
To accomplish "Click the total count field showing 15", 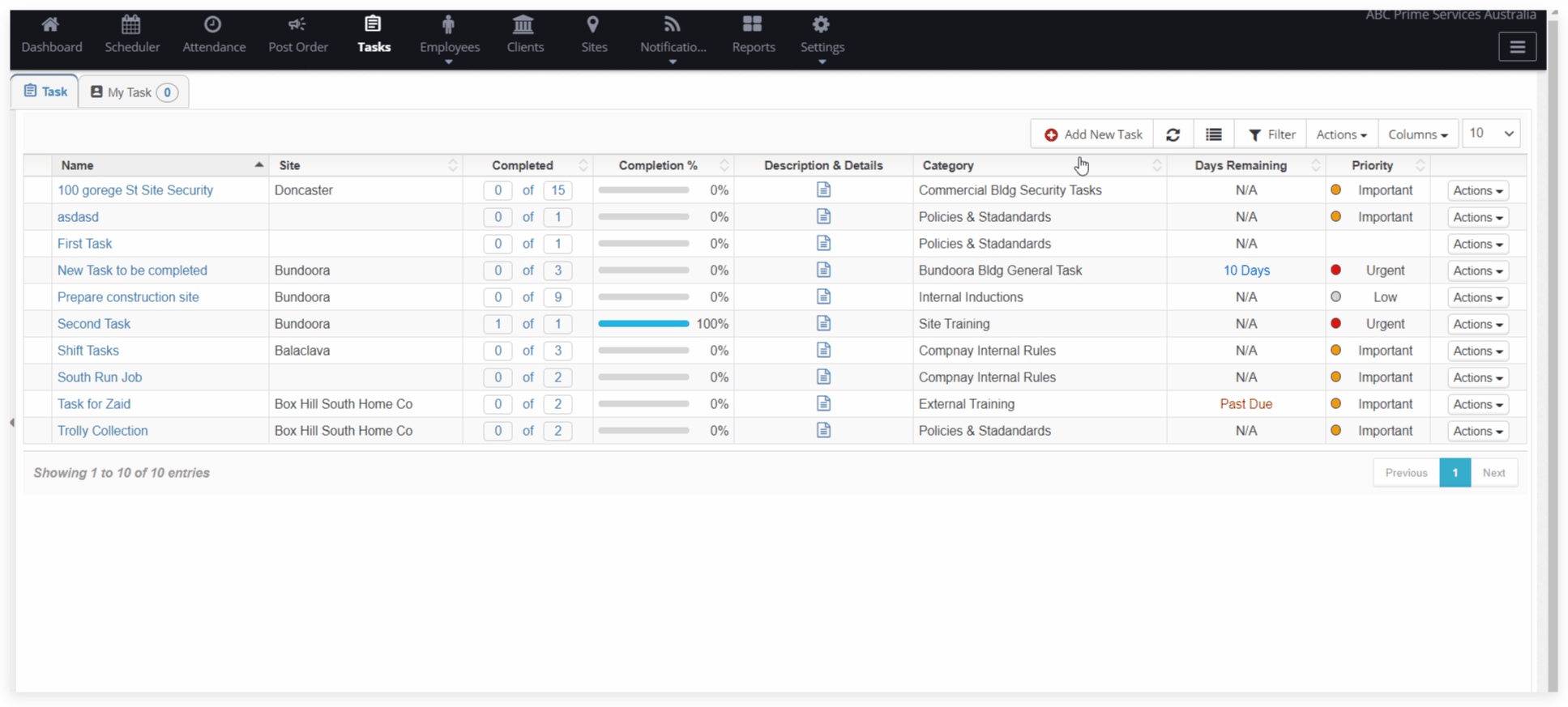I will [558, 190].
